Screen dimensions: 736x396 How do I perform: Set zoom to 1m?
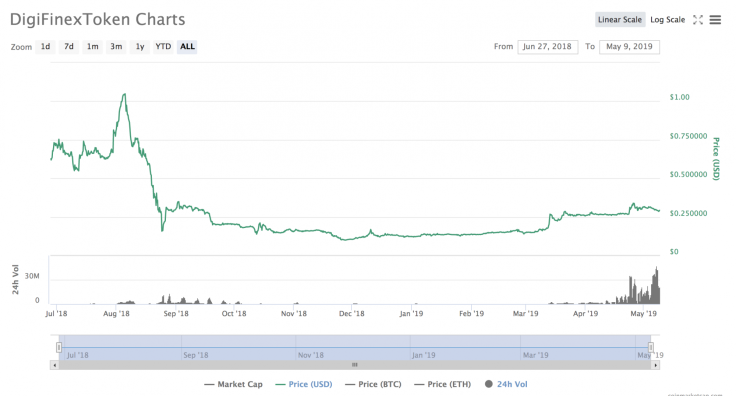[92, 46]
